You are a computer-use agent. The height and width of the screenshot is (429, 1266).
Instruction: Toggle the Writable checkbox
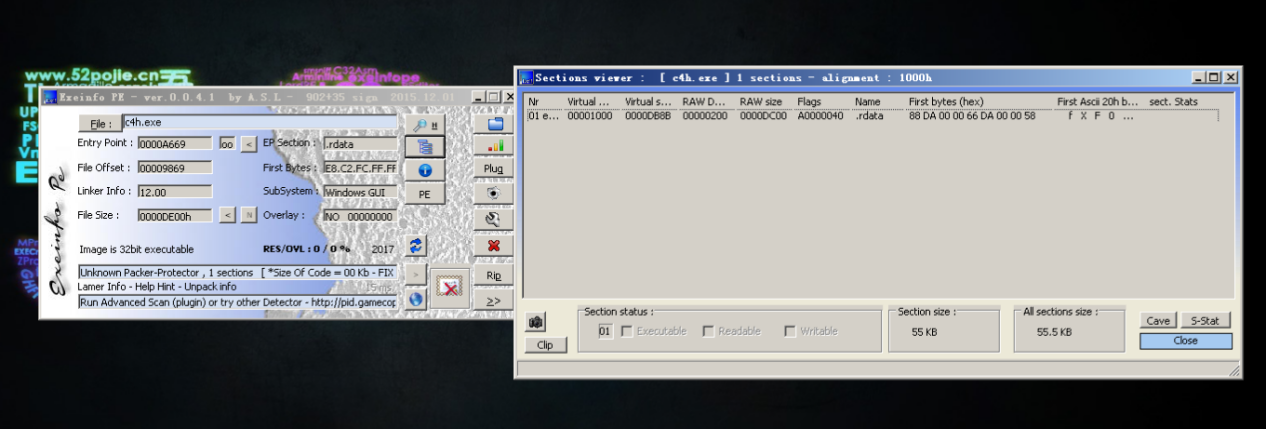coord(790,331)
